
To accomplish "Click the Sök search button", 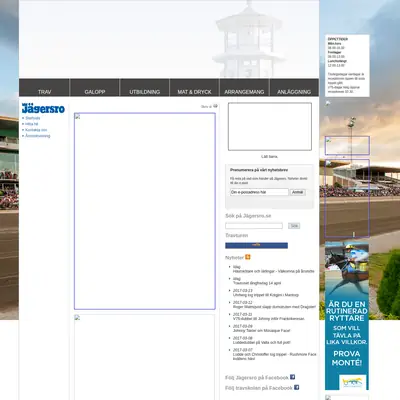I will (x=294, y=226).
